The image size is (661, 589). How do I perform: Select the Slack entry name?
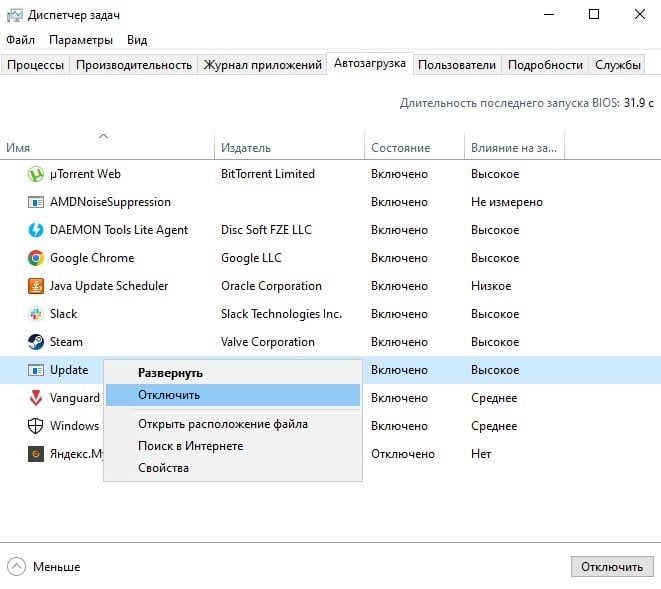[64, 314]
